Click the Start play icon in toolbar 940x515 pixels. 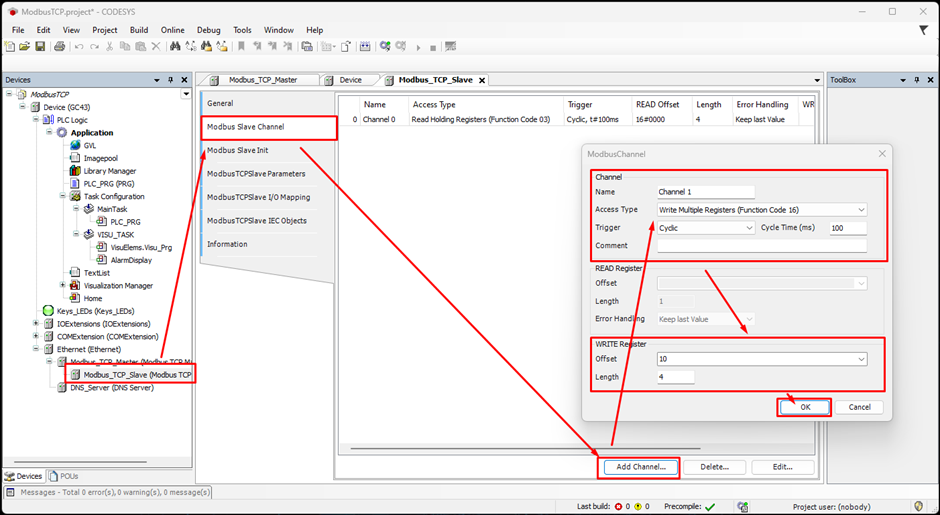(418, 47)
